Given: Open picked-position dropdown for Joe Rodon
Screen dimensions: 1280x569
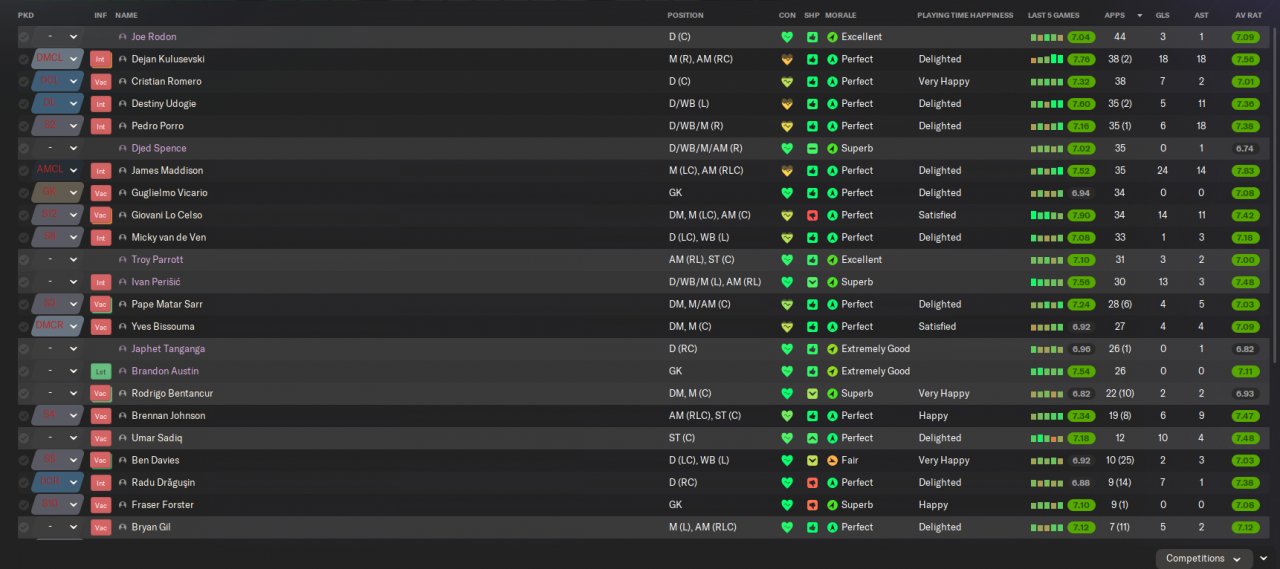Looking at the screenshot, I should click(58, 37).
